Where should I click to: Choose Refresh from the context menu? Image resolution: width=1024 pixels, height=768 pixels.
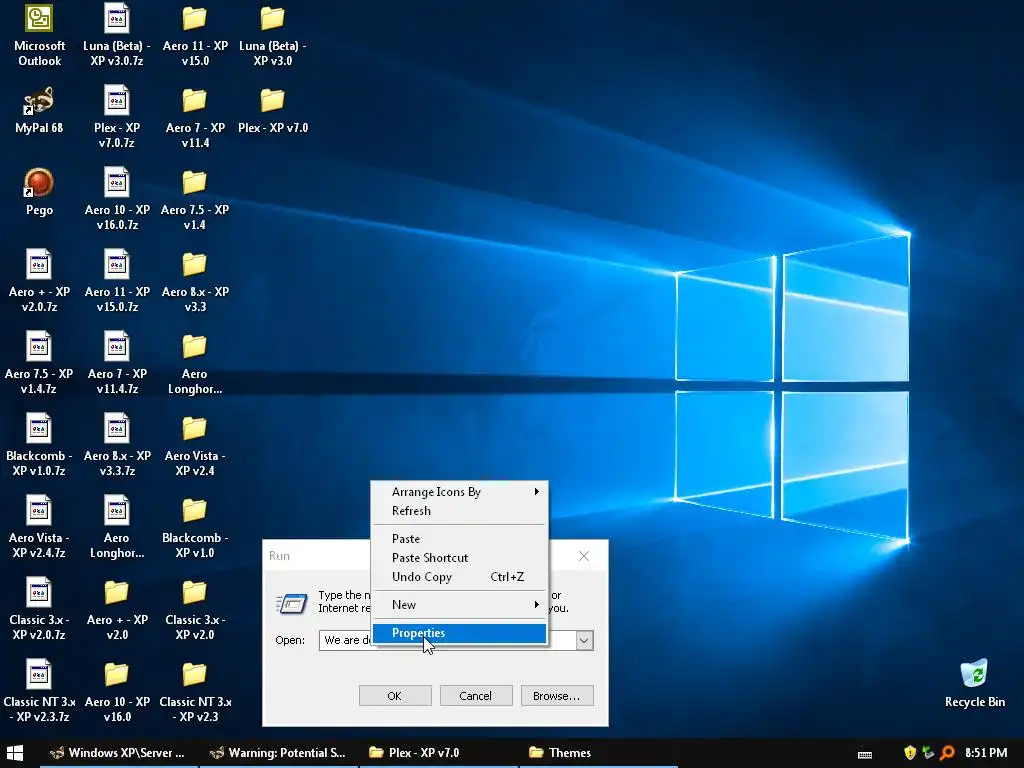[459, 511]
